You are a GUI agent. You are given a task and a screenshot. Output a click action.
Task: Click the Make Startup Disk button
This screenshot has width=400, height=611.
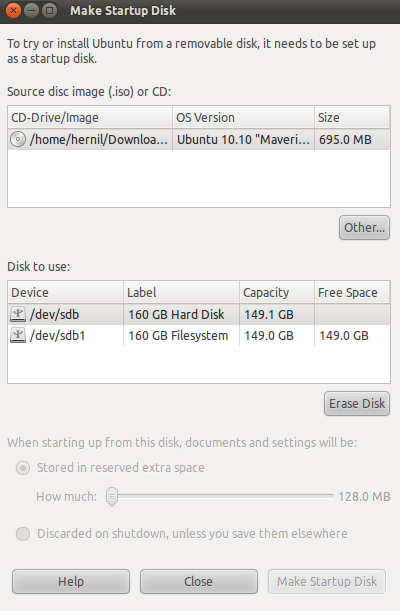327,581
